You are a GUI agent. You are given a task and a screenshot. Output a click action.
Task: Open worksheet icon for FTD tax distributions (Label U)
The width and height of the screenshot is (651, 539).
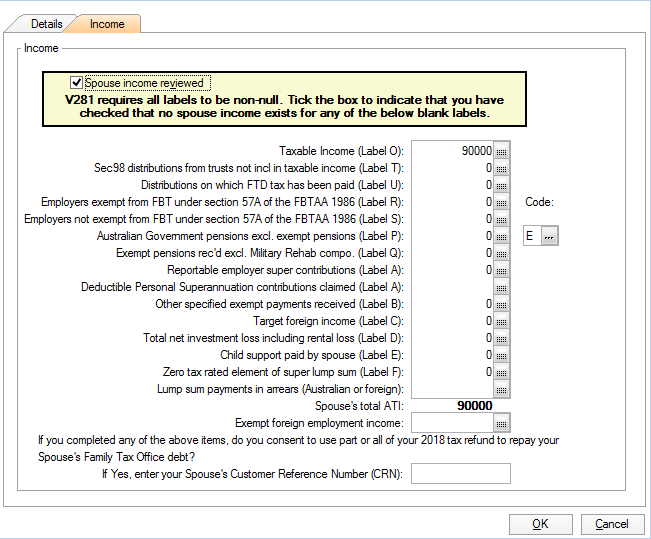click(x=502, y=185)
